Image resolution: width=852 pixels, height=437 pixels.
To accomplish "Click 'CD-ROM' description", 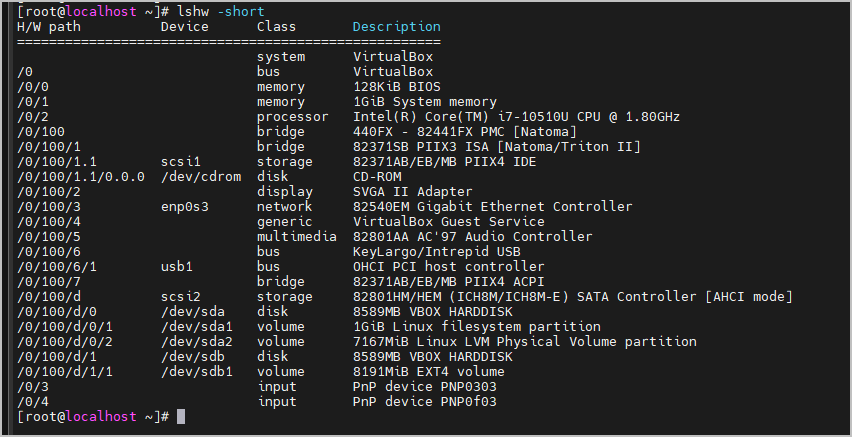I will (x=377, y=177).
